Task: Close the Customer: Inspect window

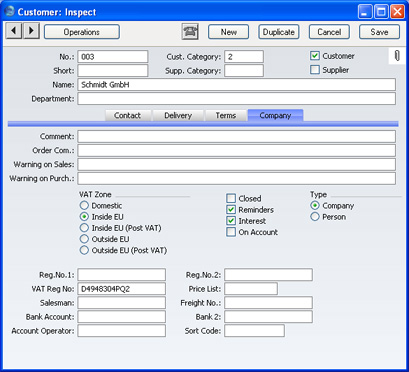Action: click(397, 12)
